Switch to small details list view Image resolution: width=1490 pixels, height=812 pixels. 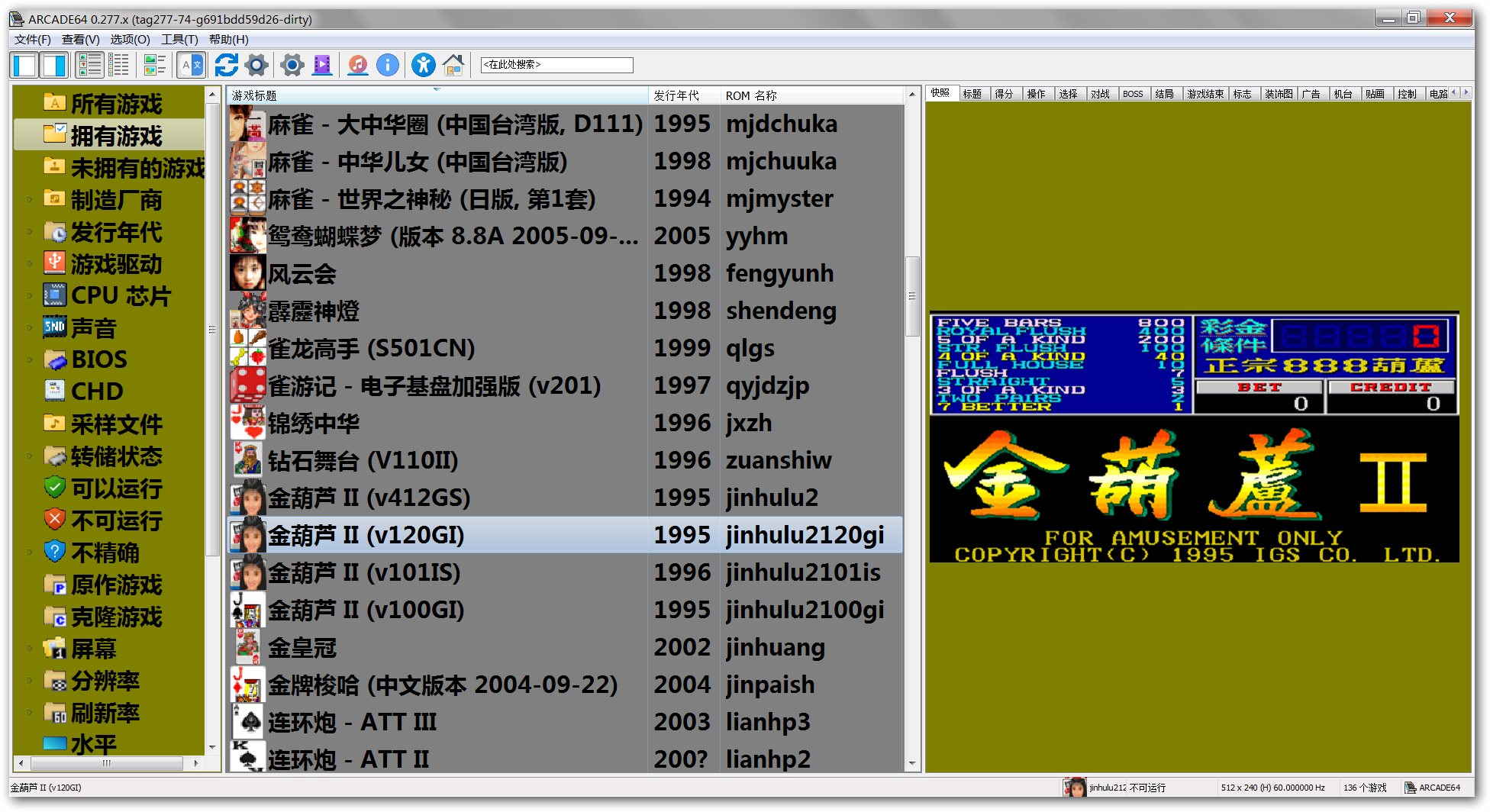point(119,66)
